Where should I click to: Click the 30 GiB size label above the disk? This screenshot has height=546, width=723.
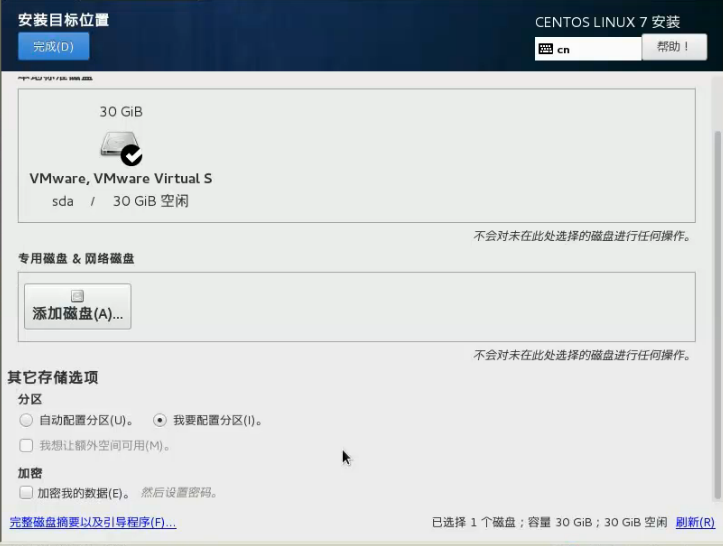pos(121,112)
